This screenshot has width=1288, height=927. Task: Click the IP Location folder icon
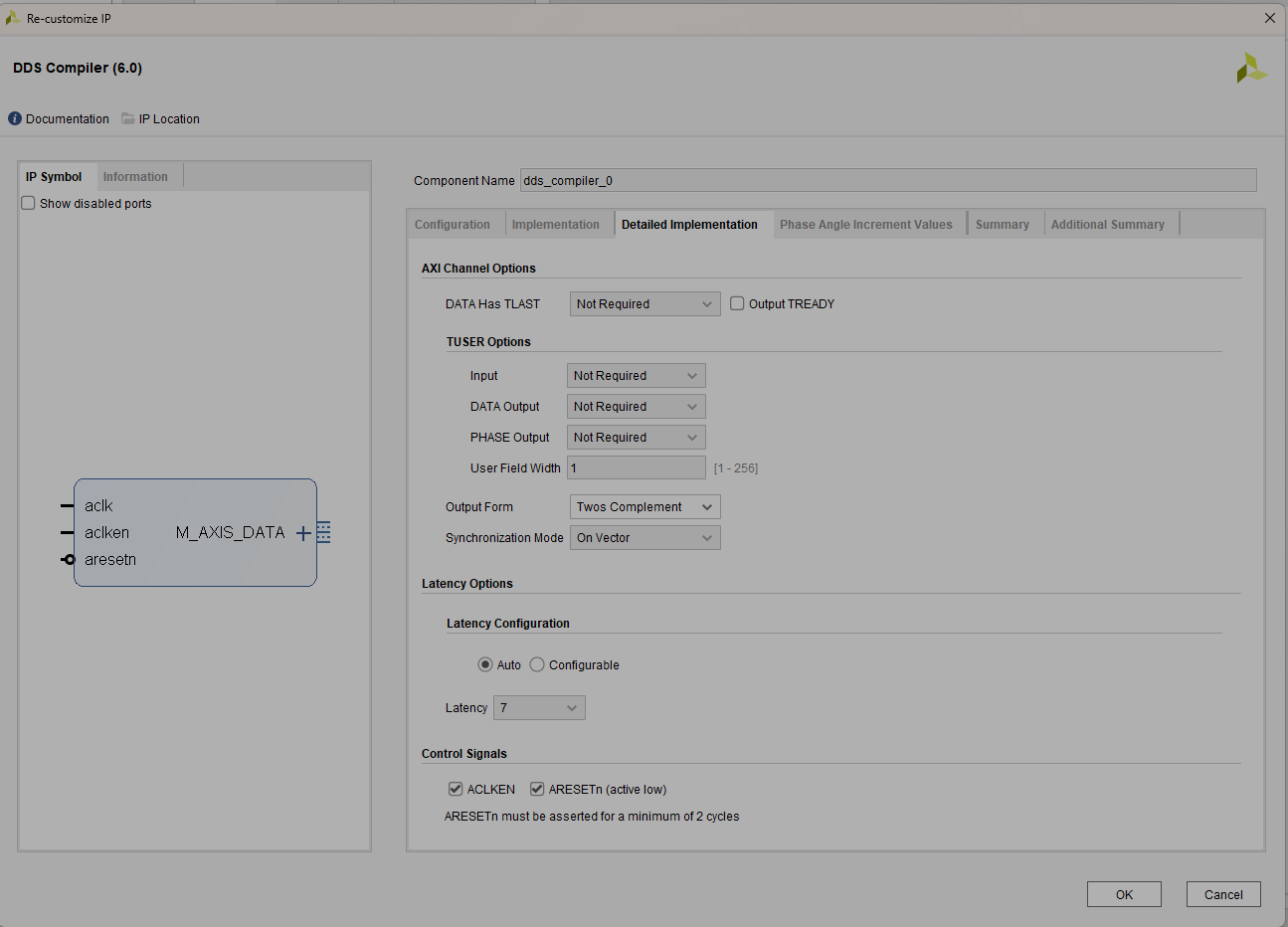pyautogui.click(x=128, y=118)
